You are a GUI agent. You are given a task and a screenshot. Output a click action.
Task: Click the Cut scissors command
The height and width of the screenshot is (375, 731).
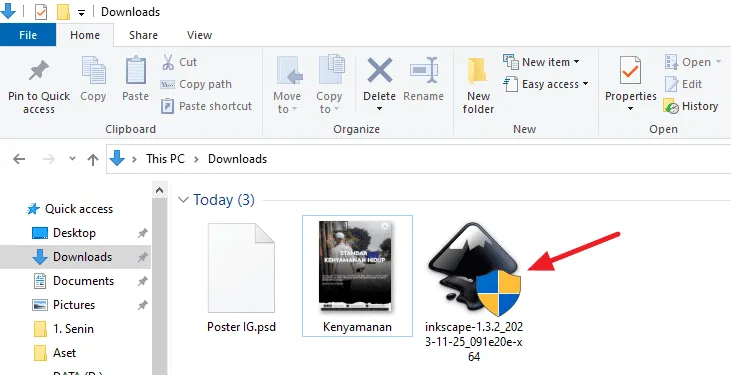(x=180, y=62)
